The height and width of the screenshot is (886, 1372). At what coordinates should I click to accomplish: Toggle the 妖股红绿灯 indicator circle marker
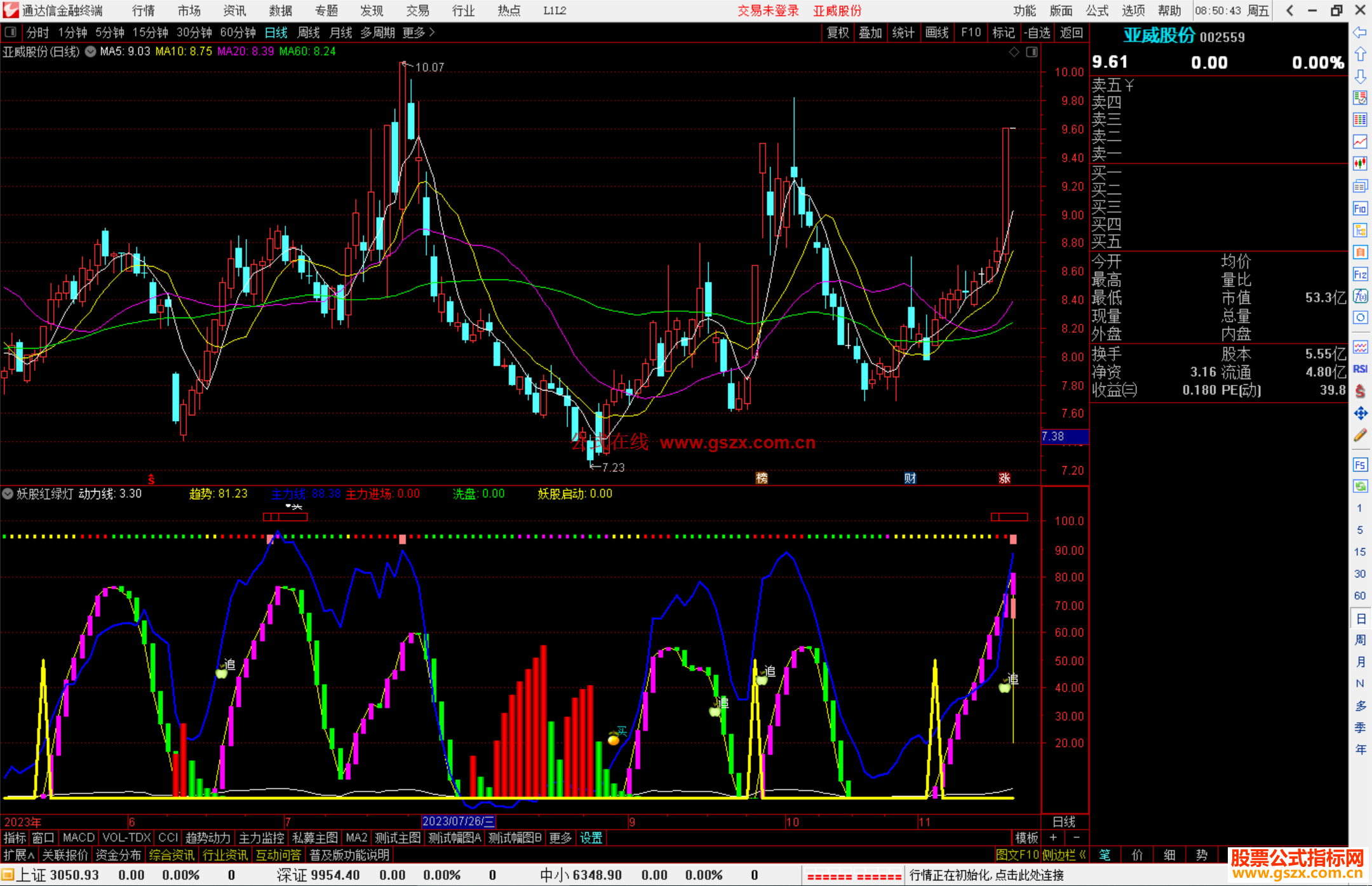[x=8, y=494]
